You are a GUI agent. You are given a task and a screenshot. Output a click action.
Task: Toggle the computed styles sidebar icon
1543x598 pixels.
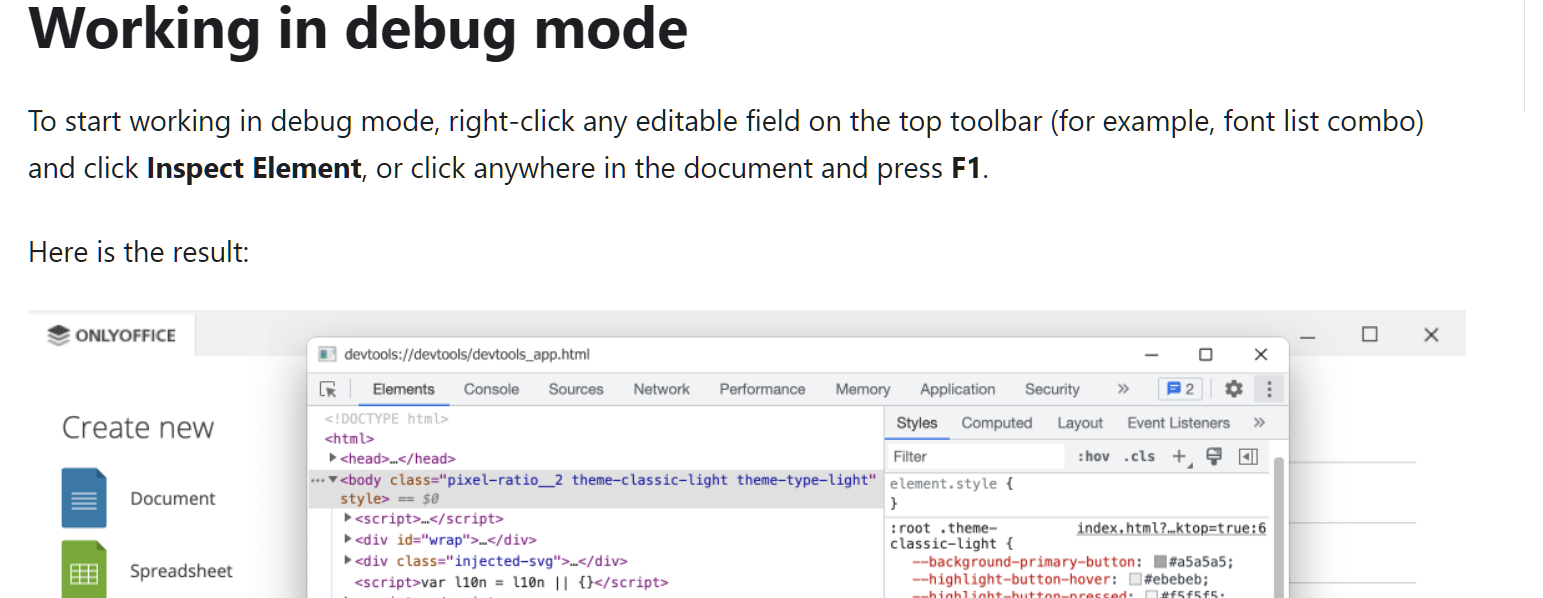(1247, 456)
